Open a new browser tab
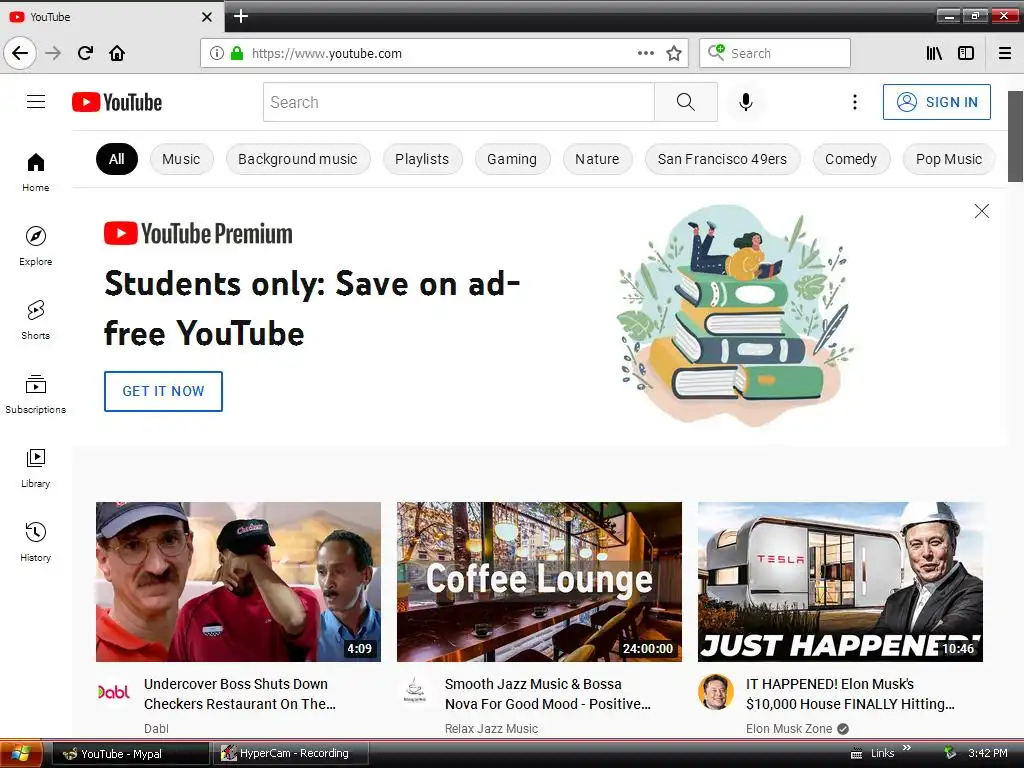 [x=241, y=16]
